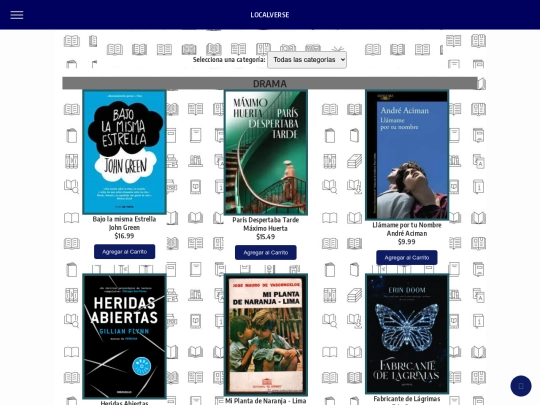540x405 pixels.
Task: Click the price $15.49
Action: [x=266, y=237]
